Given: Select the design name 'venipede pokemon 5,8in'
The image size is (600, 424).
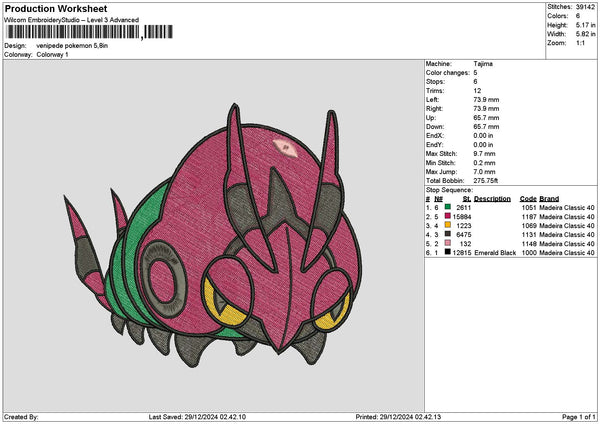Looking at the screenshot, I should click(72, 46).
